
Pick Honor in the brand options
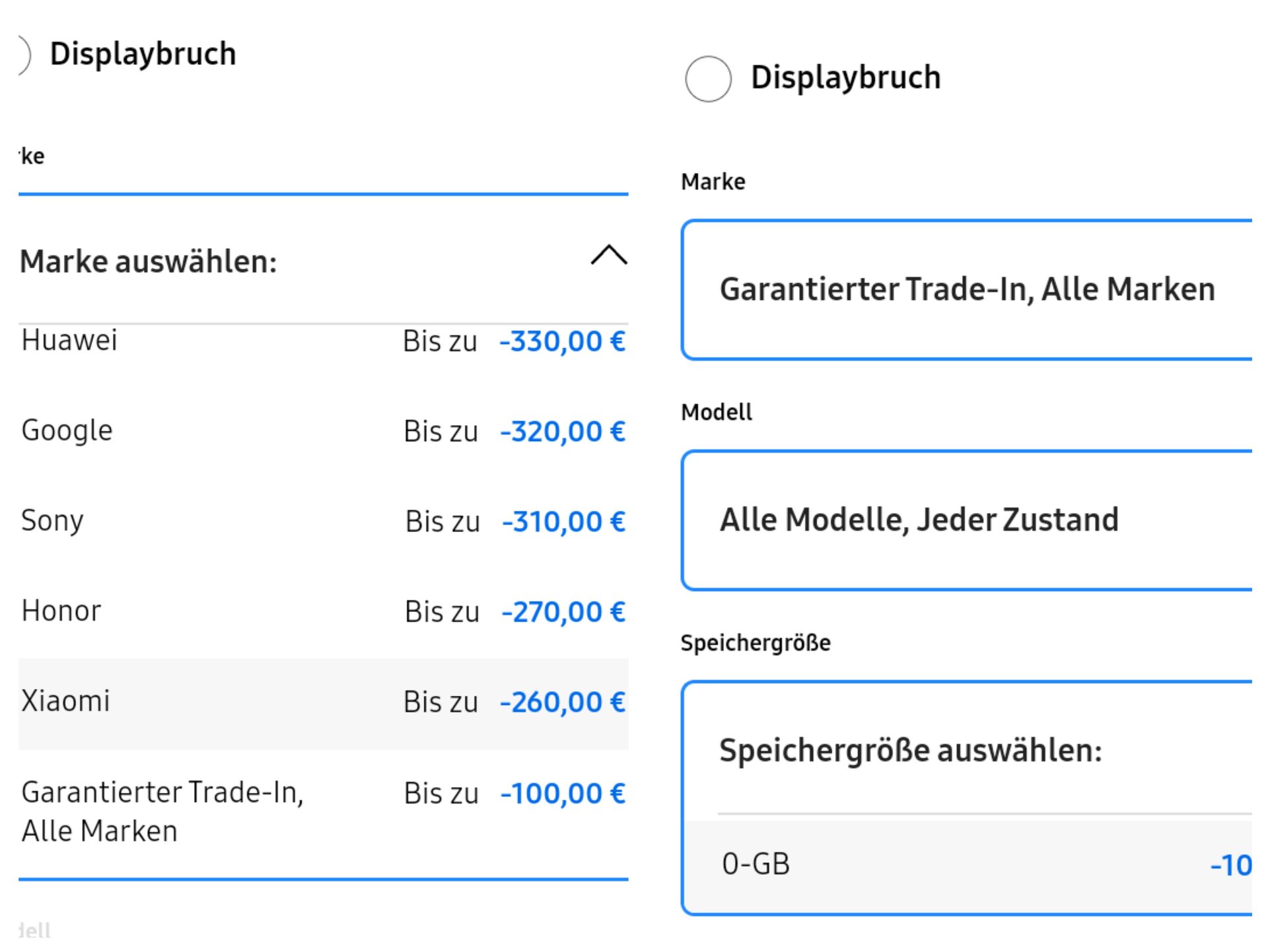click(61, 611)
